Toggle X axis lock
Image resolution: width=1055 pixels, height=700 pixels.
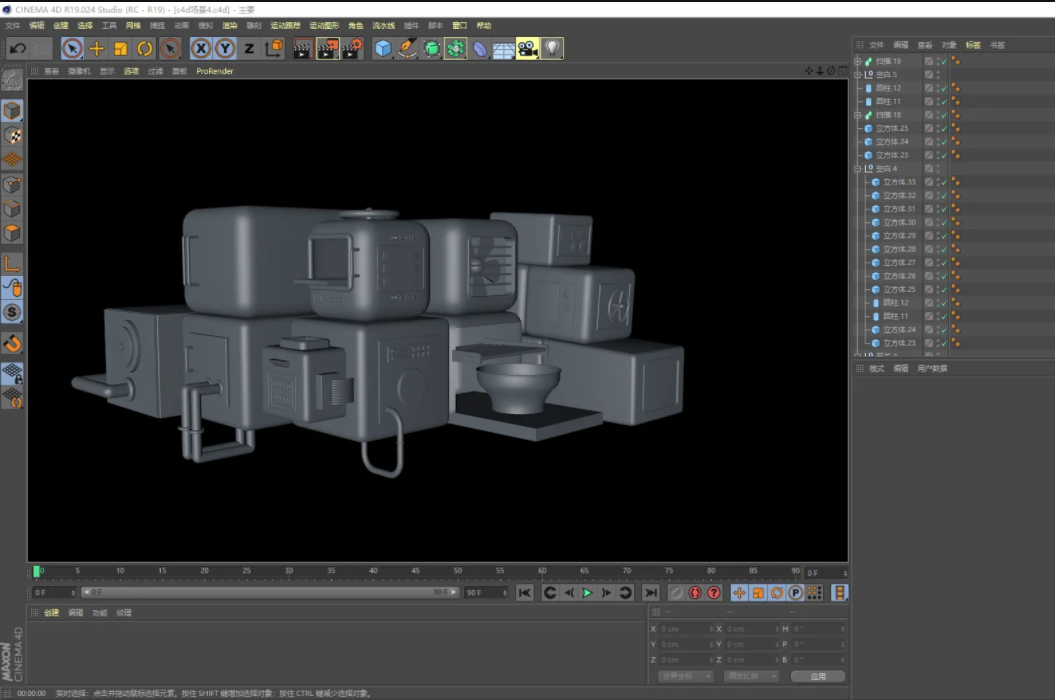tap(201, 48)
